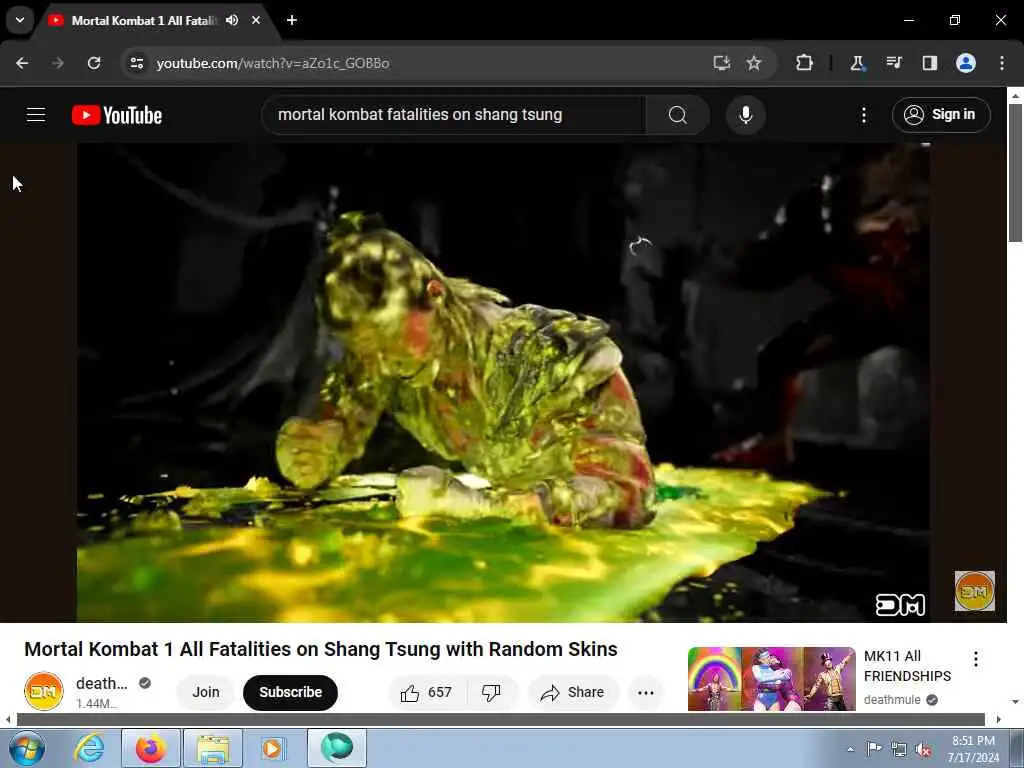Screen dimensions: 1024x768
Task: Open the MK11 All FRIENDSHIPS title link
Action: [x=907, y=666]
